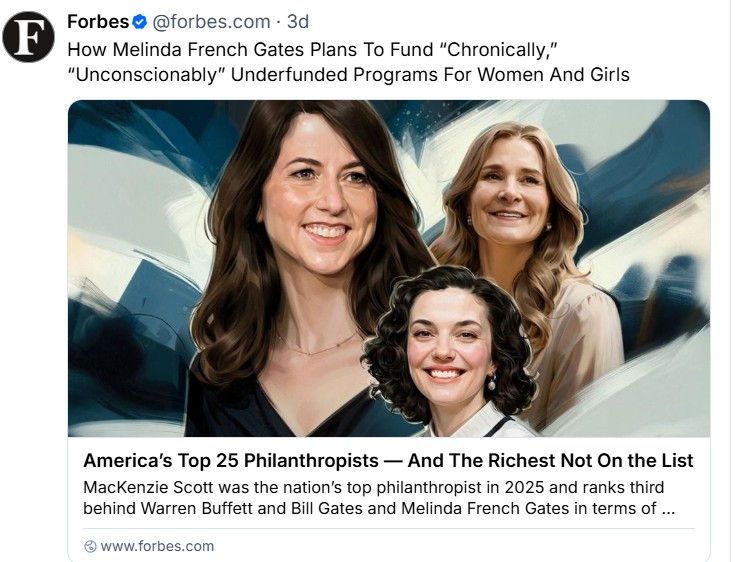Open the Forbes display name profile link
735x562 pixels.
(x=98, y=21)
